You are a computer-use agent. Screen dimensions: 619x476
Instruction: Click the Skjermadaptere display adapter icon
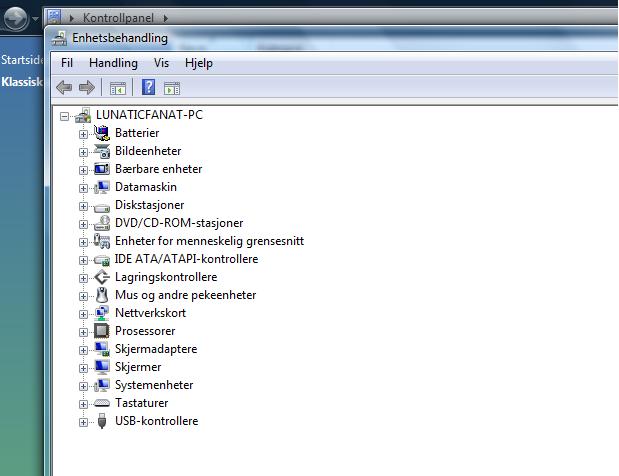[x=102, y=349]
